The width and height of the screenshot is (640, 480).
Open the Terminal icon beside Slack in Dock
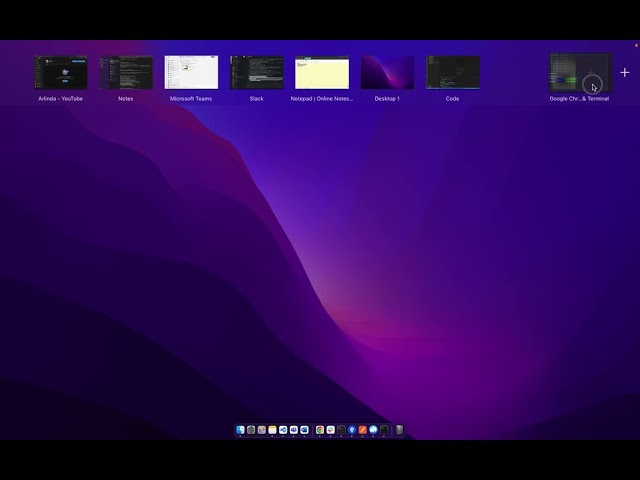tap(341, 430)
